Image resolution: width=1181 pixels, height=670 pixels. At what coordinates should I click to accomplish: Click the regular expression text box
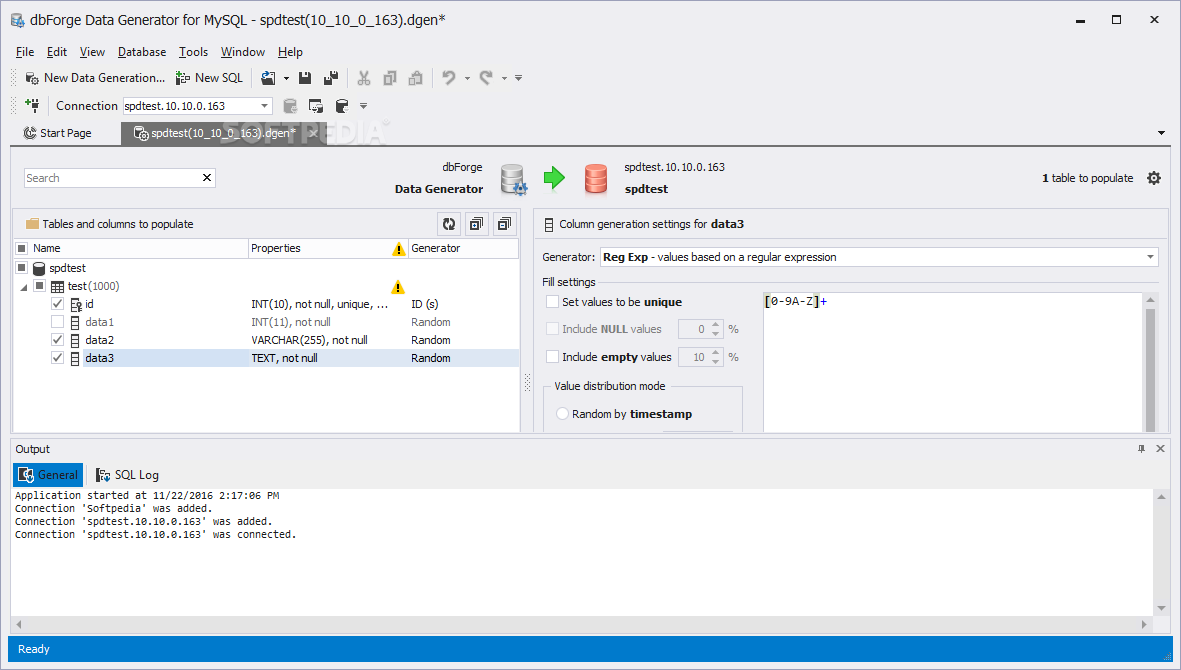coord(954,362)
